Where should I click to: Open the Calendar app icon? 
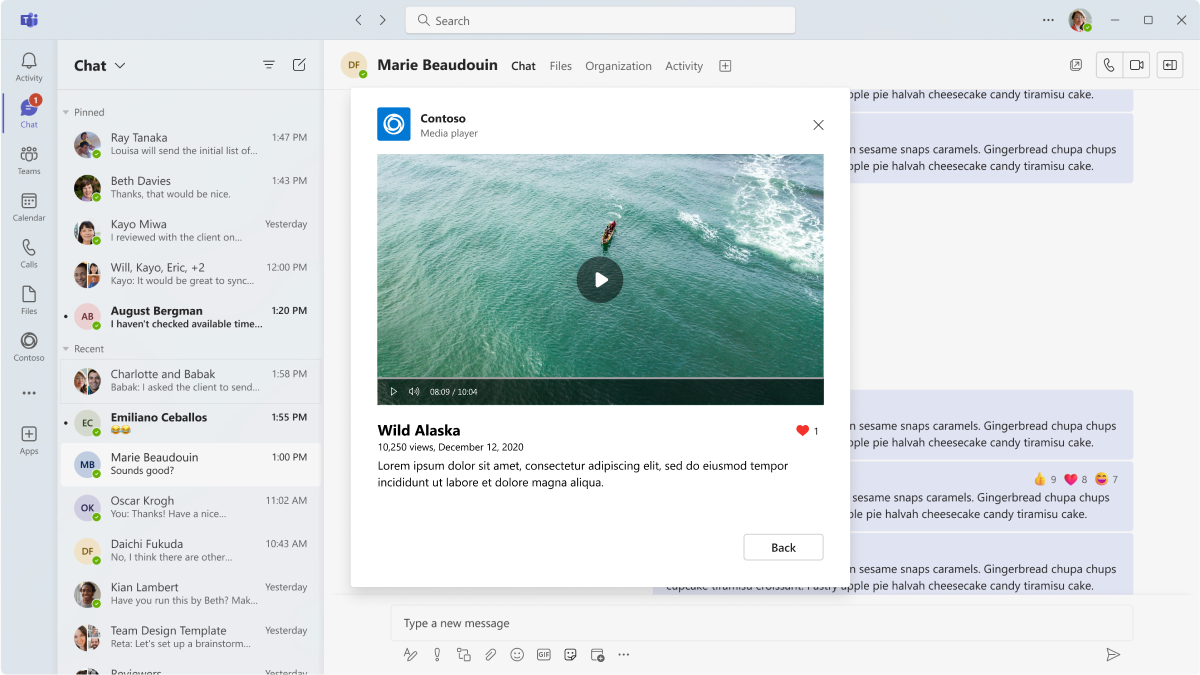pos(29,206)
